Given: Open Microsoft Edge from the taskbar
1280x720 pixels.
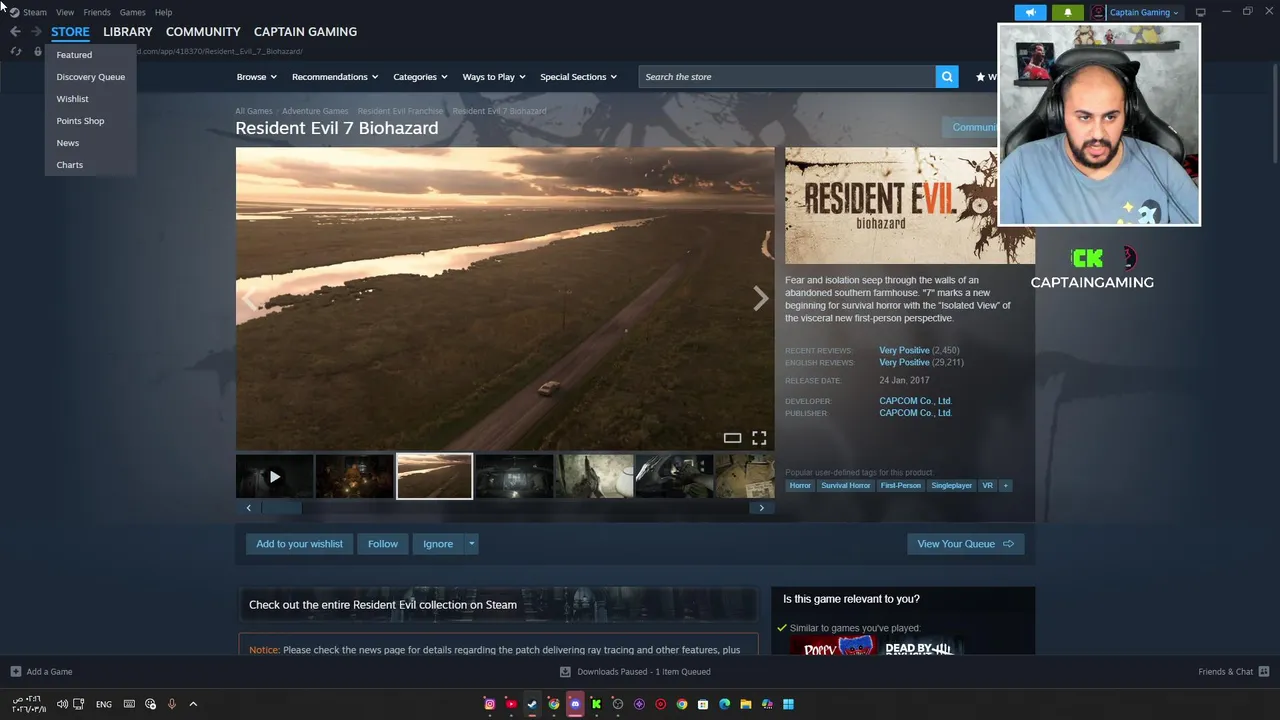Looking at the screenshot, I should coord(724,704).
